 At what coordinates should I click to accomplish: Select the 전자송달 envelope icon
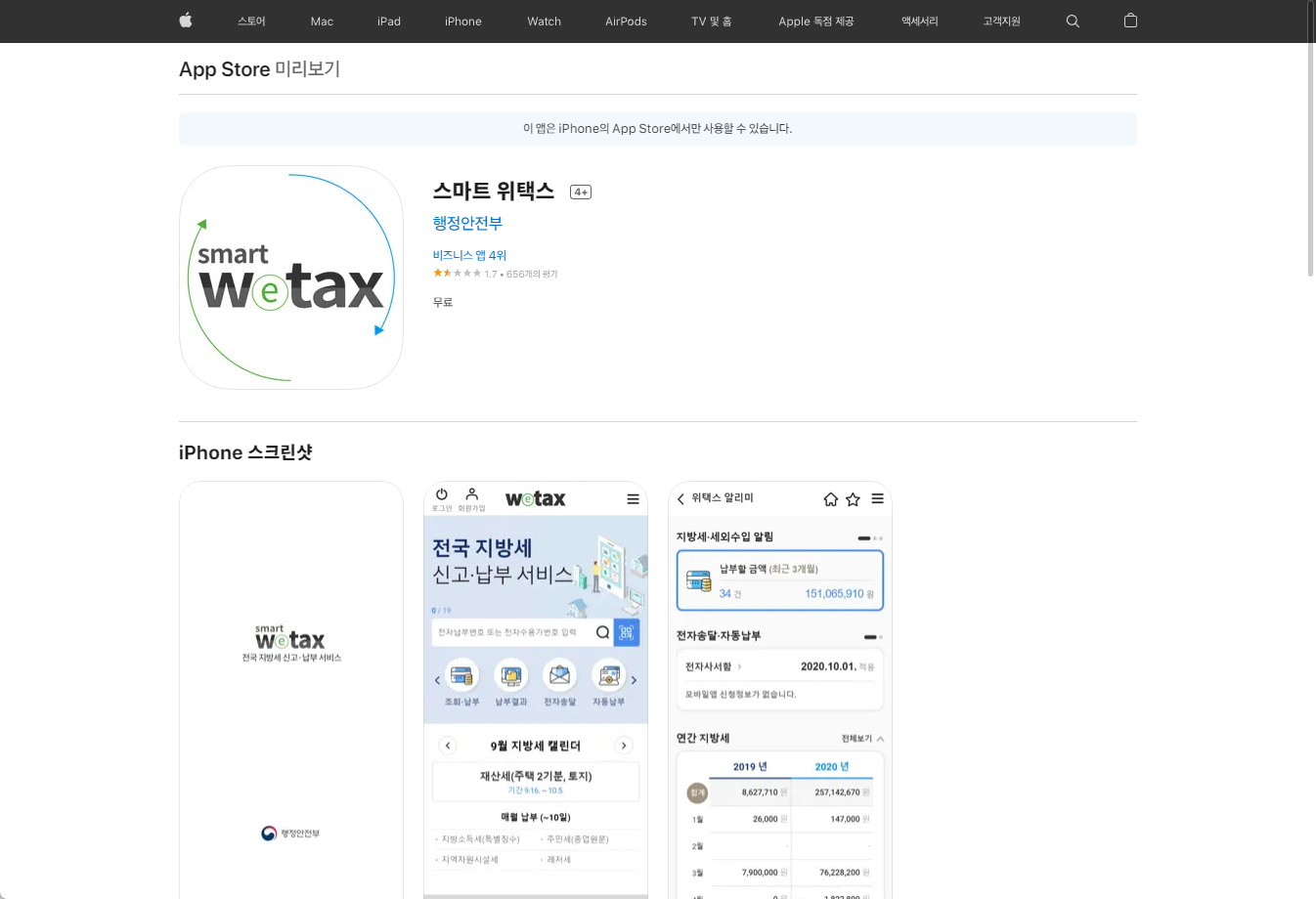point(559,675)
